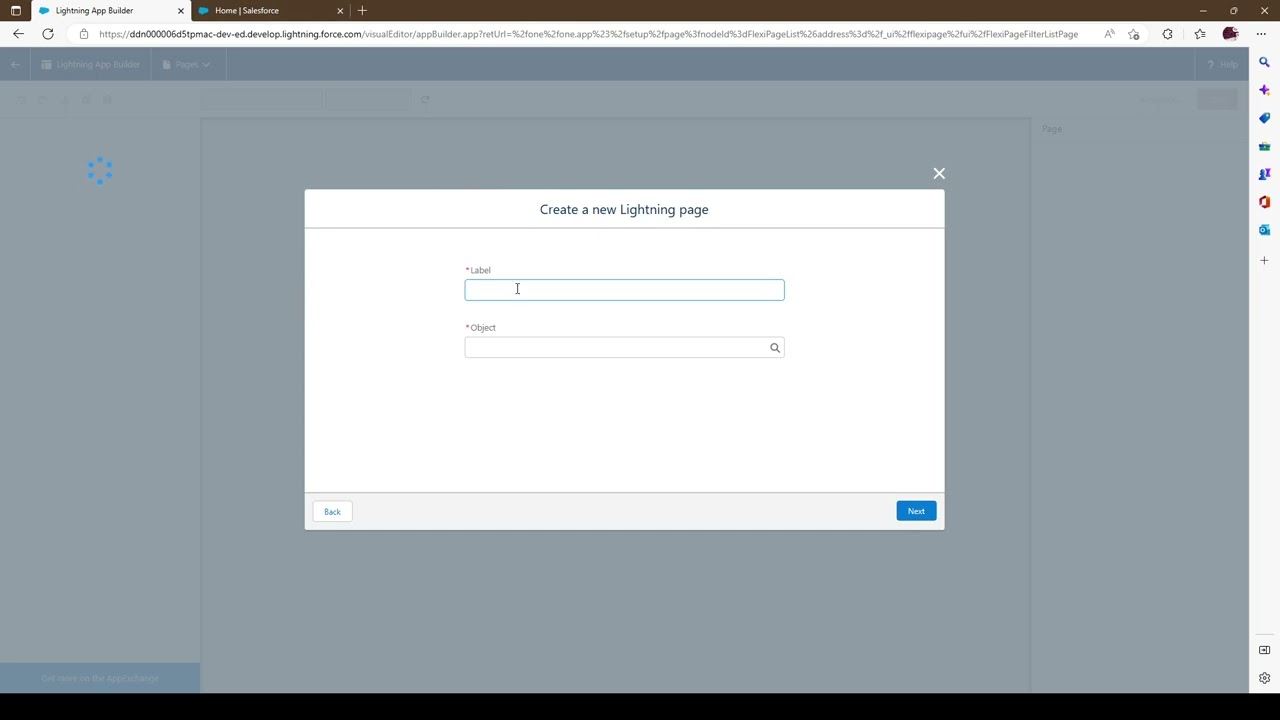Open the Object lookup field

624,347
